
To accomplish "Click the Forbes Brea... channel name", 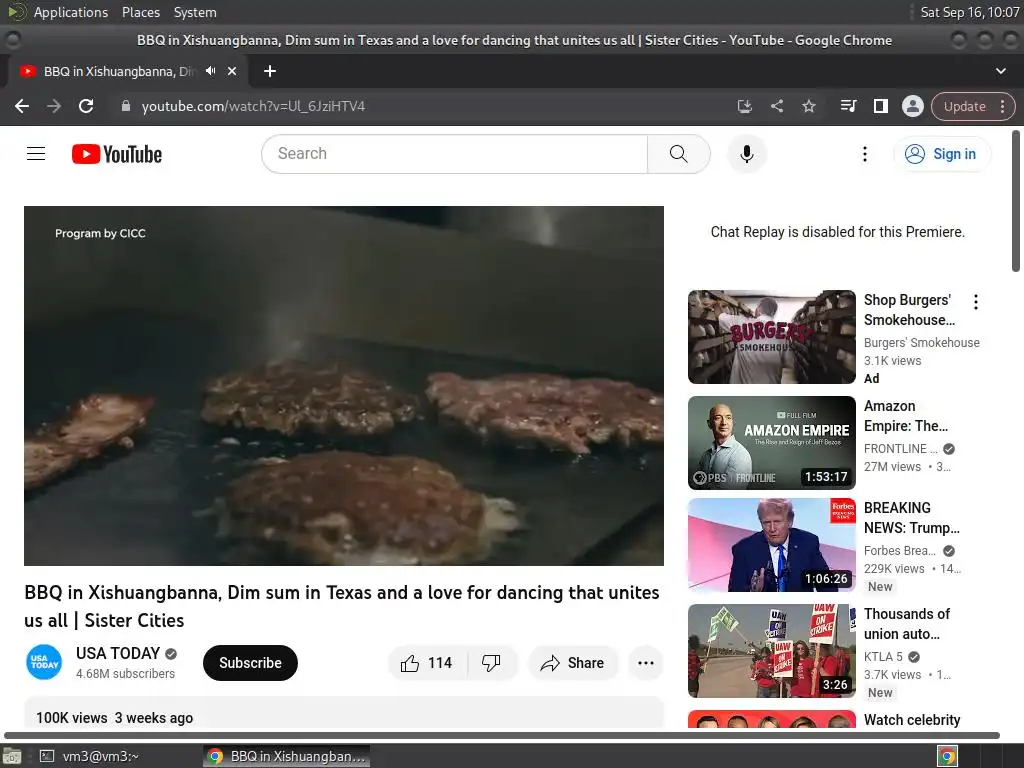I will click(x=900, y=551).
